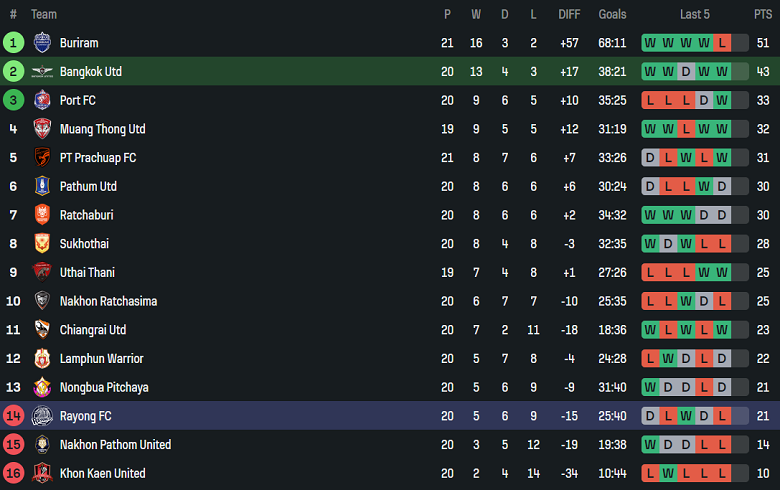Click the Buriram club crest icon
Viewport: 780px width, 490px height.
[x=42, y=43]
